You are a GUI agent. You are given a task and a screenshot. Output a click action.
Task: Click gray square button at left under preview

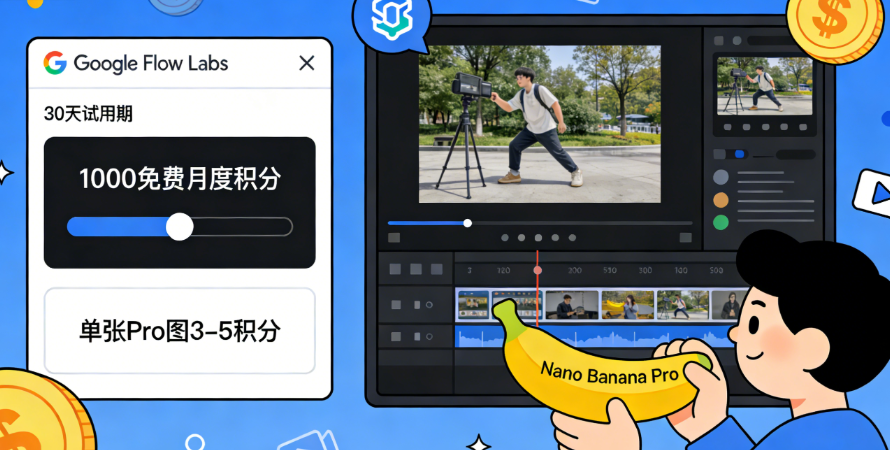pyautogui.click(x=394, y=238)
